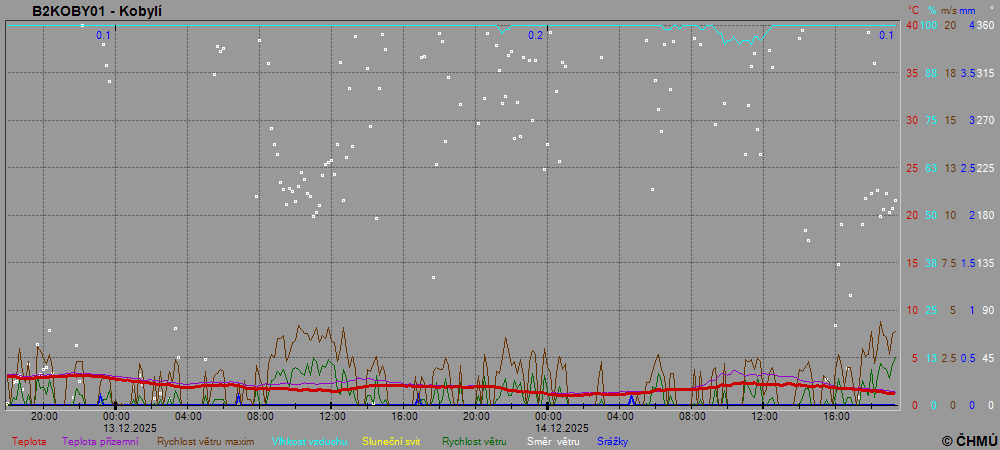The height and width of the screenshot is (450, 1000).
Task: Click the Rychlost větru maxim legend label
Action: [206, 441]
